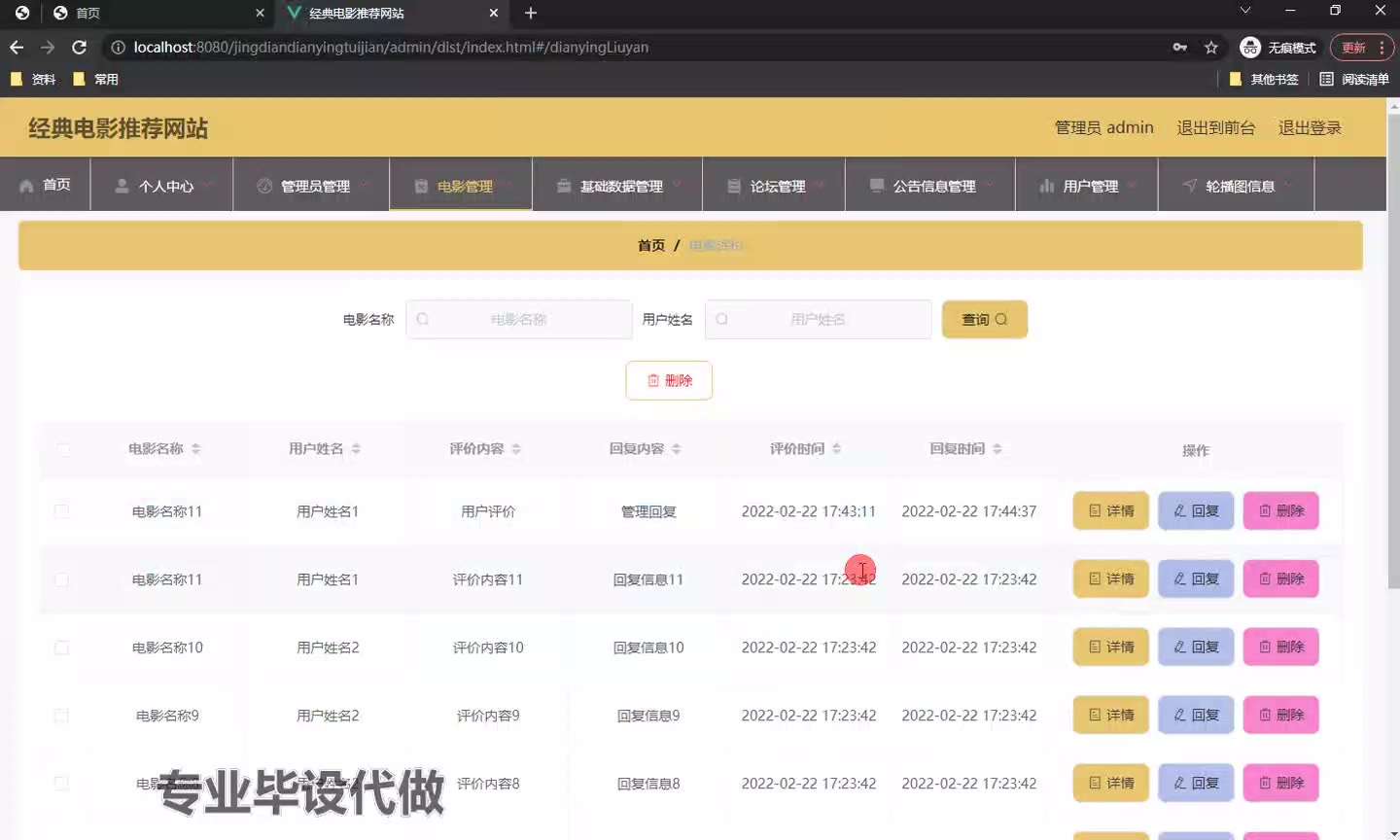Check the row with 评价内容10
The width and height of the screenshot is (1400, 840).
point(61,647)
